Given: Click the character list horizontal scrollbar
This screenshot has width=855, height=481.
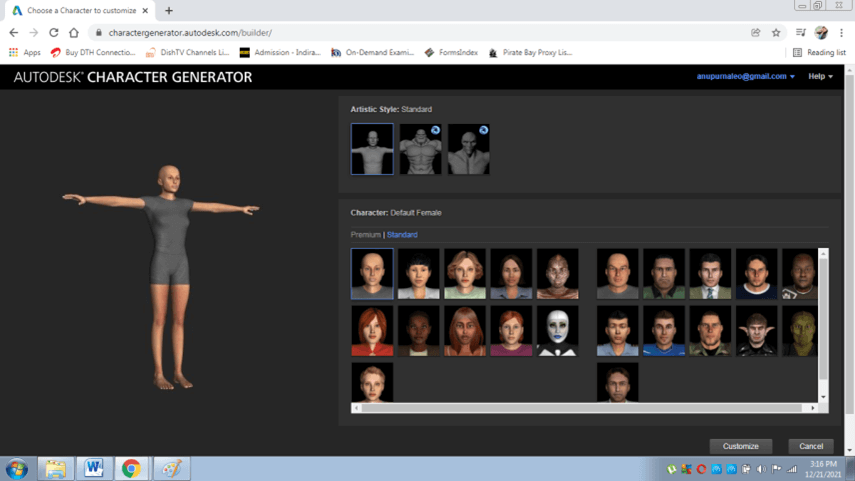Looking at the screenshot, I should click(582, 408).
